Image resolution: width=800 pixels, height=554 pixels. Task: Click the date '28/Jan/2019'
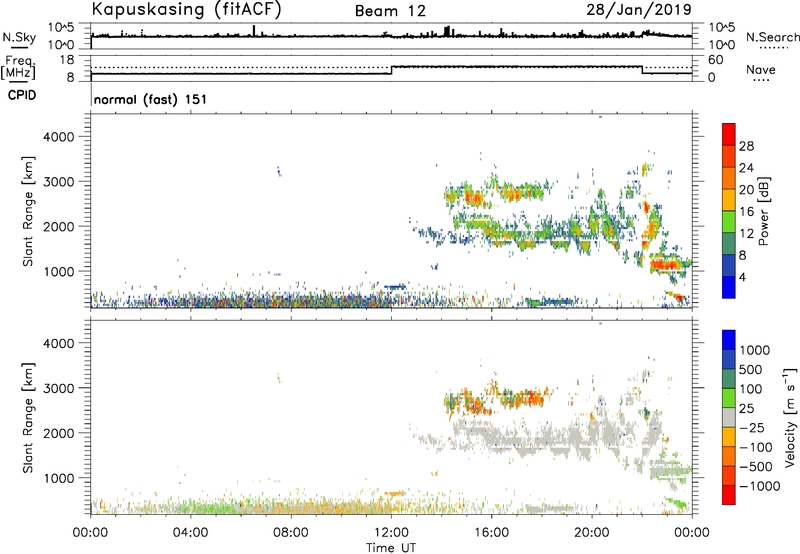[639, 10]
